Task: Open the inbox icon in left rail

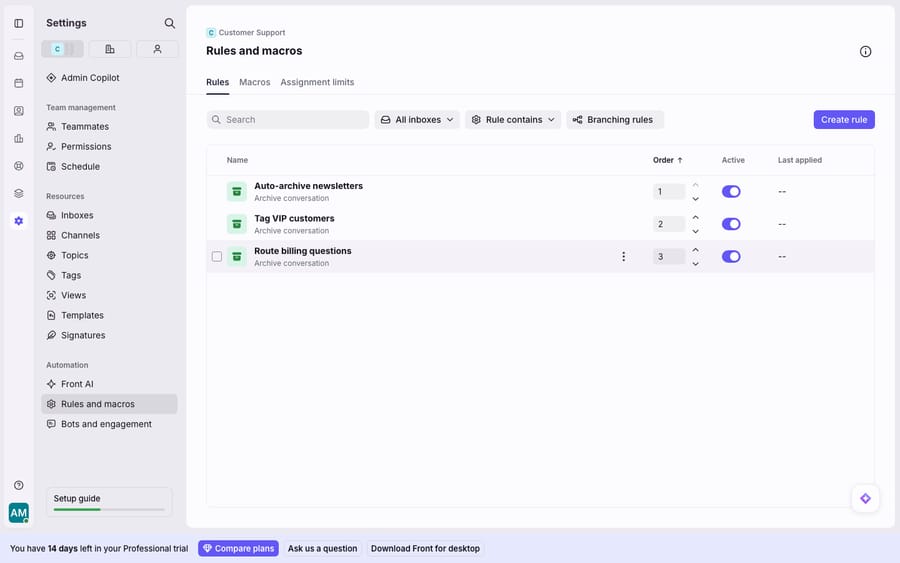Action: 19,56
